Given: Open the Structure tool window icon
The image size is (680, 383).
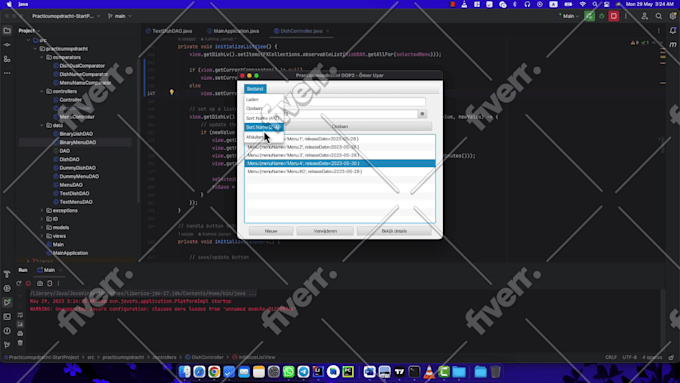Looking at the screenshot, I should [7, 59].
